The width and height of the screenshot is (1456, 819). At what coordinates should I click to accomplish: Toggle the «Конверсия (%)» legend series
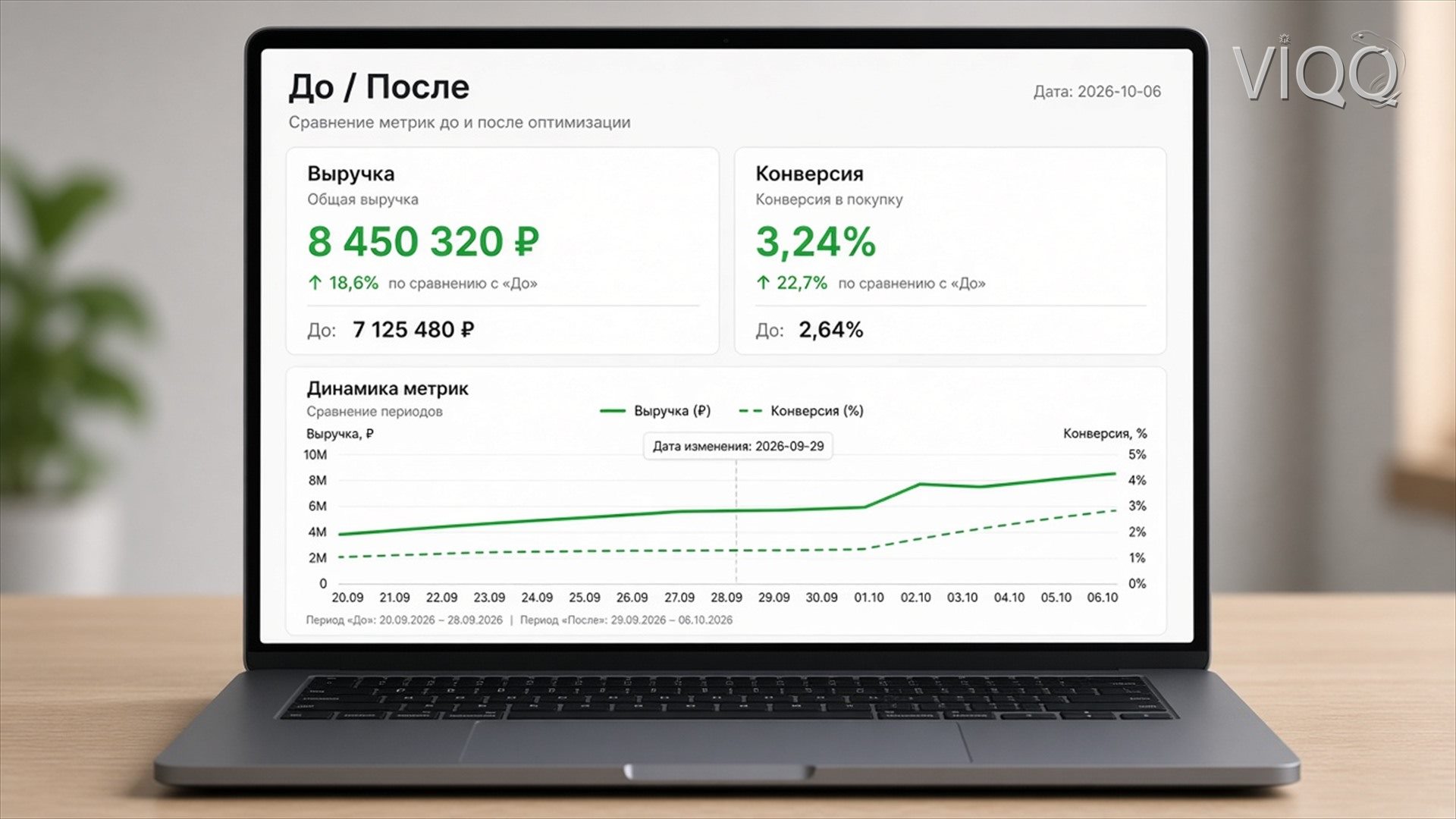[802, 411]
